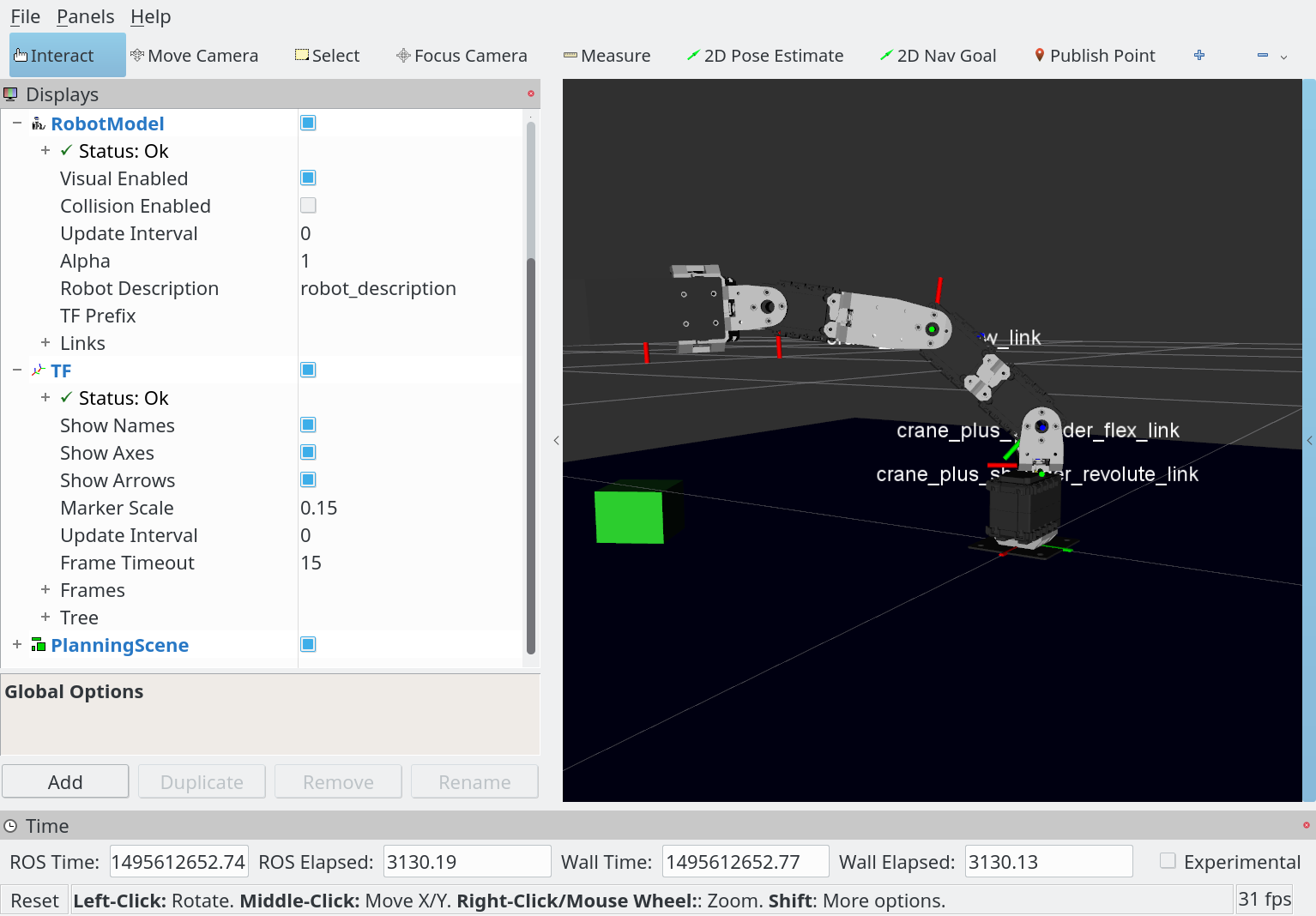
Task: Select the Global Options description heading
Action: [74, 691]
